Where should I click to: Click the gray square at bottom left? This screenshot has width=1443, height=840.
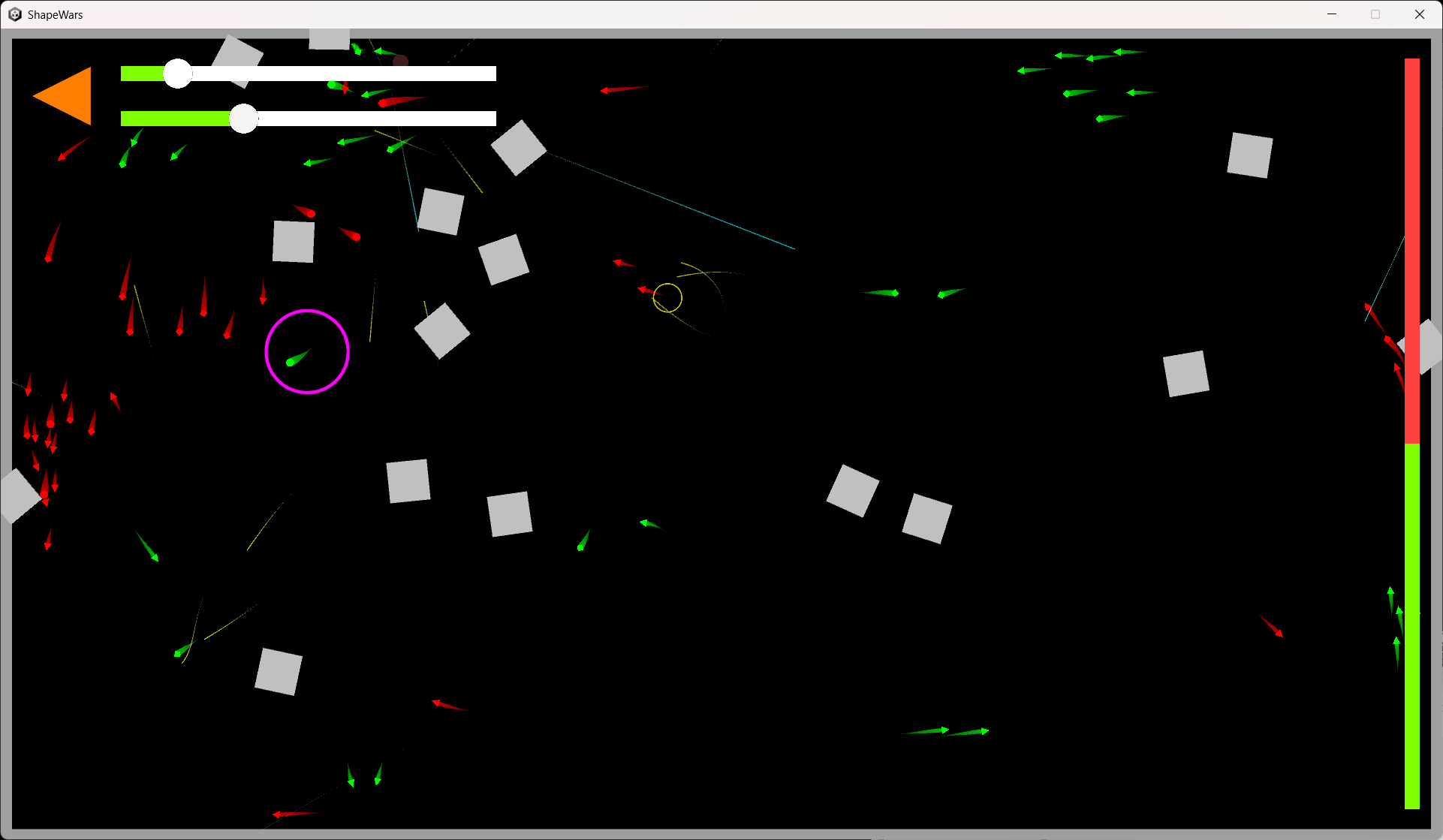[279, 672]
